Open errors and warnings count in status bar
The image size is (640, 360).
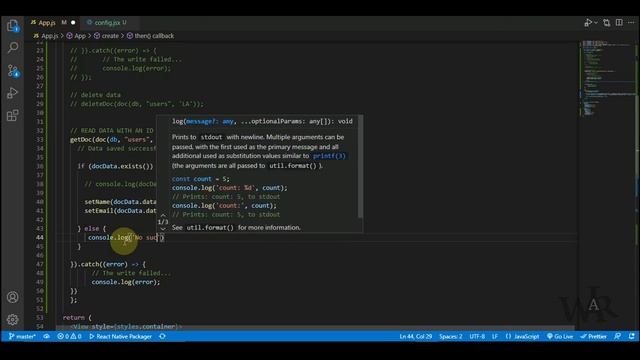[x=69, y=336]
